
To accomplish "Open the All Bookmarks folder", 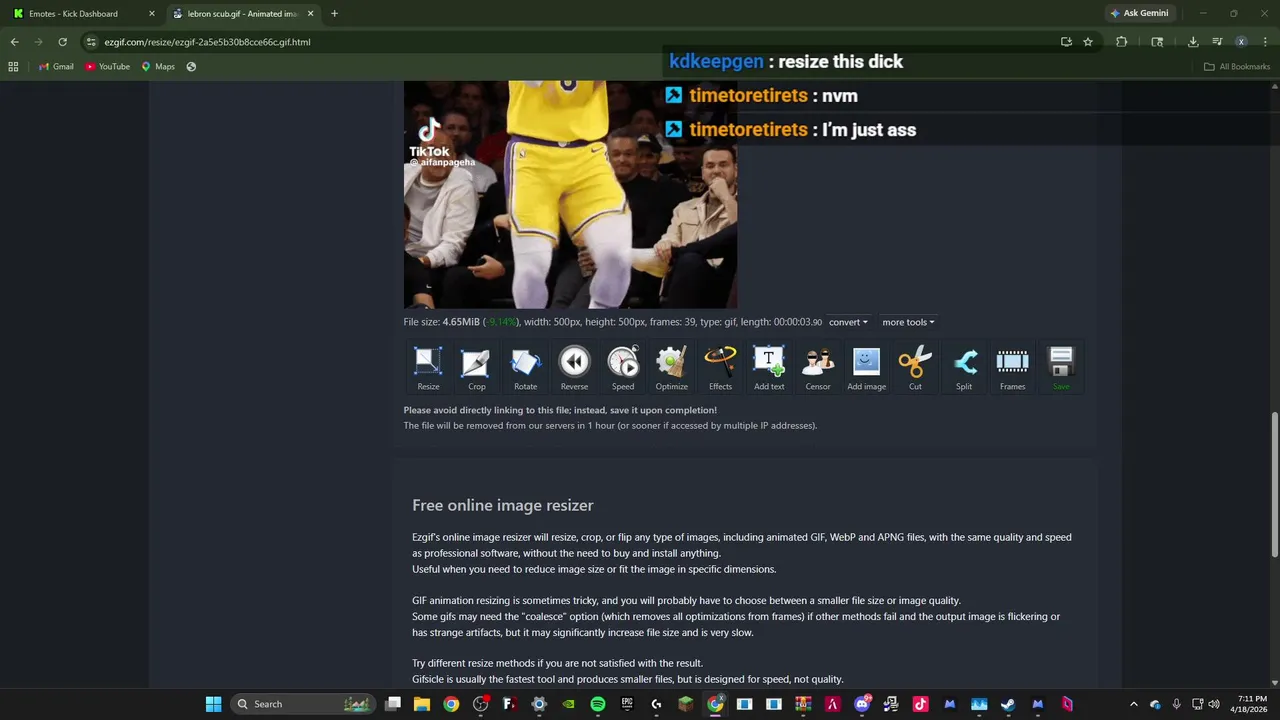I will [1237, 67].
